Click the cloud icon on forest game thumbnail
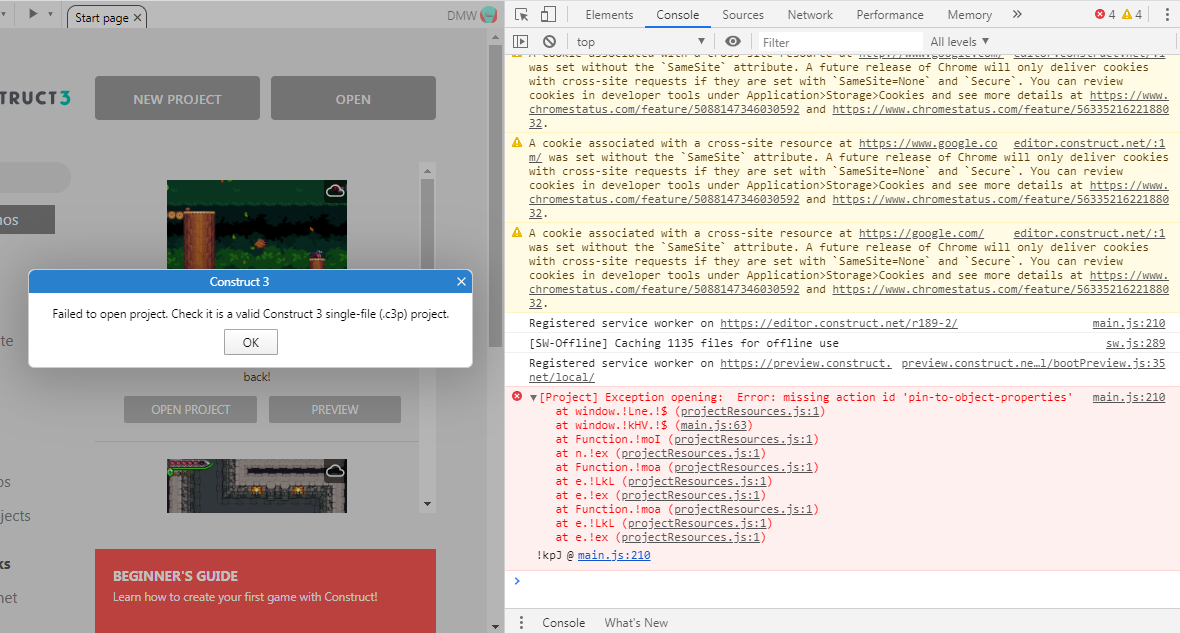Viewport: 1180px width, 633px height. (x=335, y=191)
